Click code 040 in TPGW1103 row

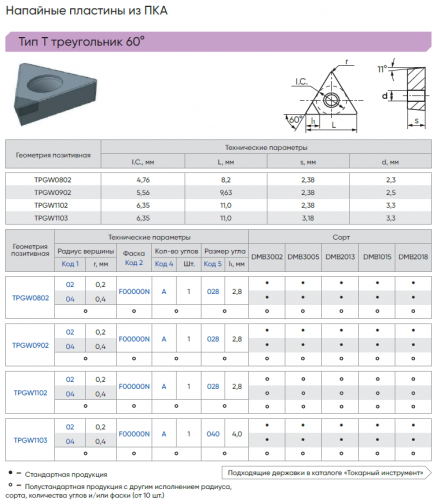(x=213, y=434)
